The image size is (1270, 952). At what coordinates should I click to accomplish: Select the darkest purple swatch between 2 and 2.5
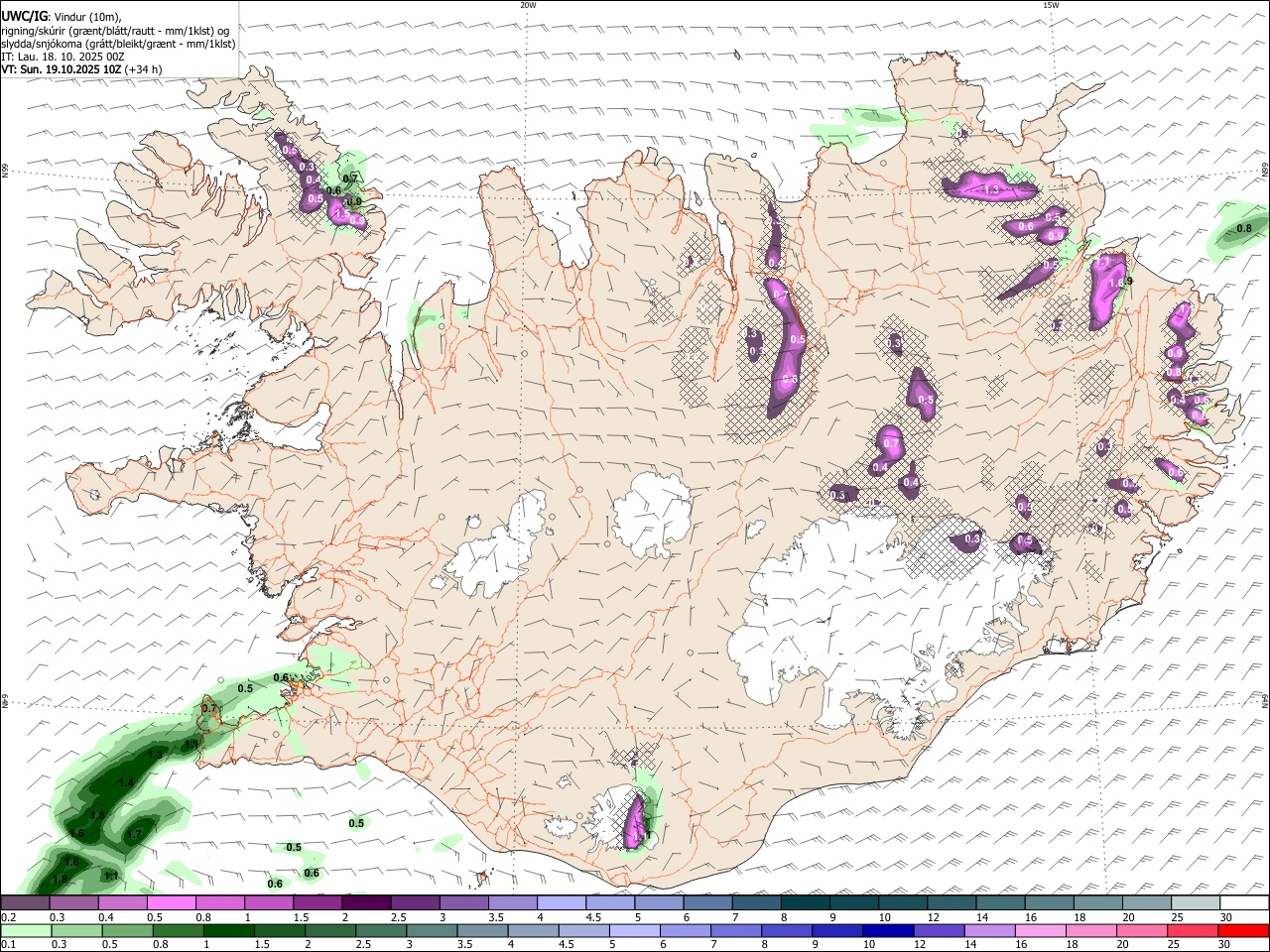pyautogui.click(x=365, y=902)
